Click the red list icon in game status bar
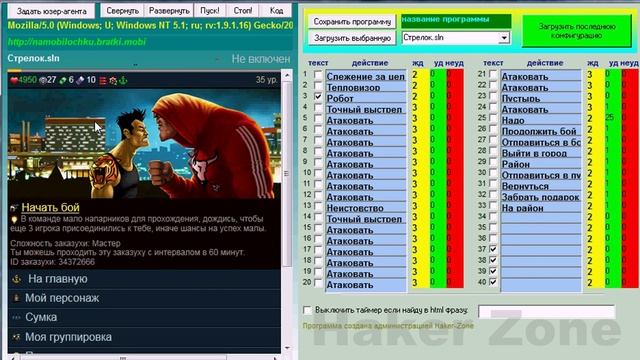The height and width of the screenshot is (360, 640). click(x=102, y=81)
